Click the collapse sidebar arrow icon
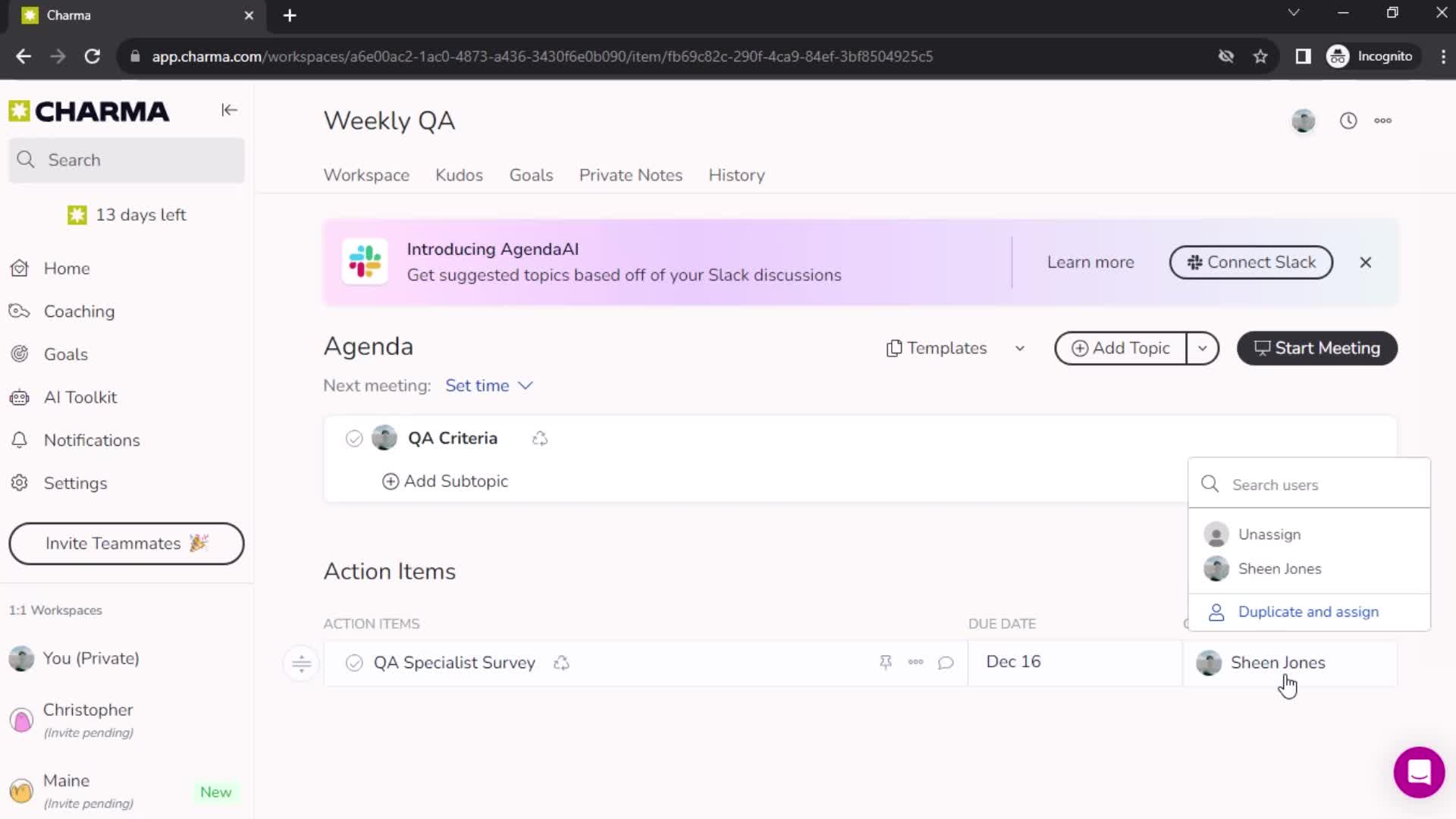This screenshot has width=1456, height=819. (x=227, y=110)
